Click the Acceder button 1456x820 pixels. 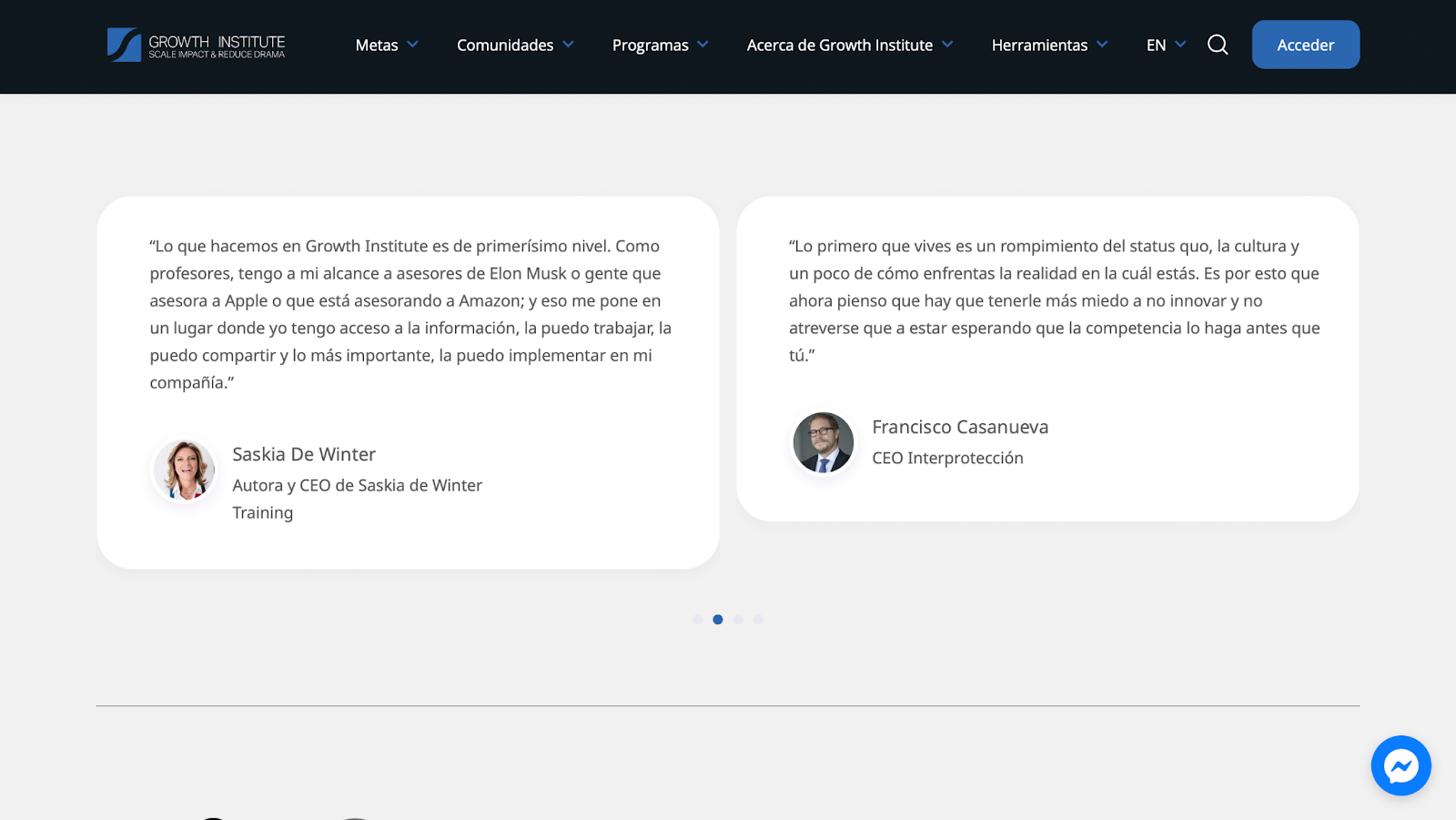pyautogui.click(x=1305, y=45)
